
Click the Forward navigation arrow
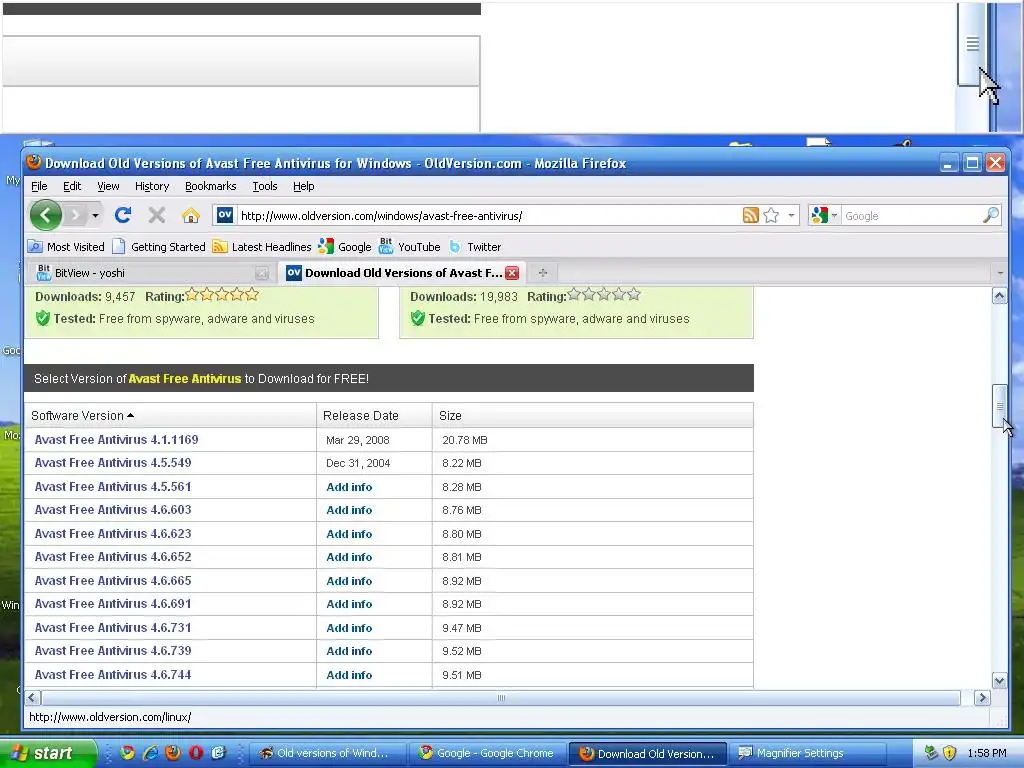[76, 215]
